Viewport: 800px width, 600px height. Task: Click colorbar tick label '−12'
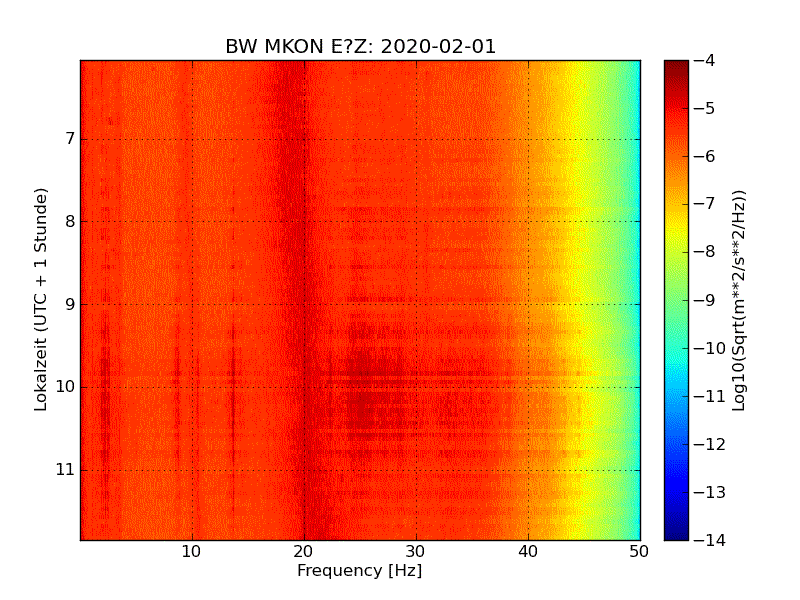709,444
